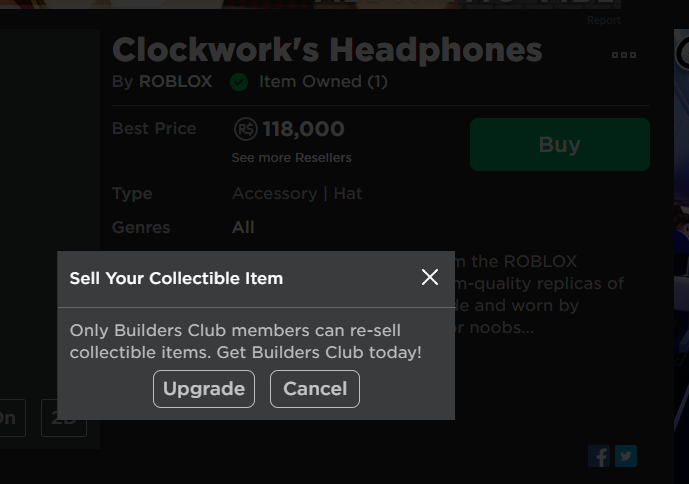Click the Robux currency icon
Screen dimensions: 689x484
pos(245,129)
